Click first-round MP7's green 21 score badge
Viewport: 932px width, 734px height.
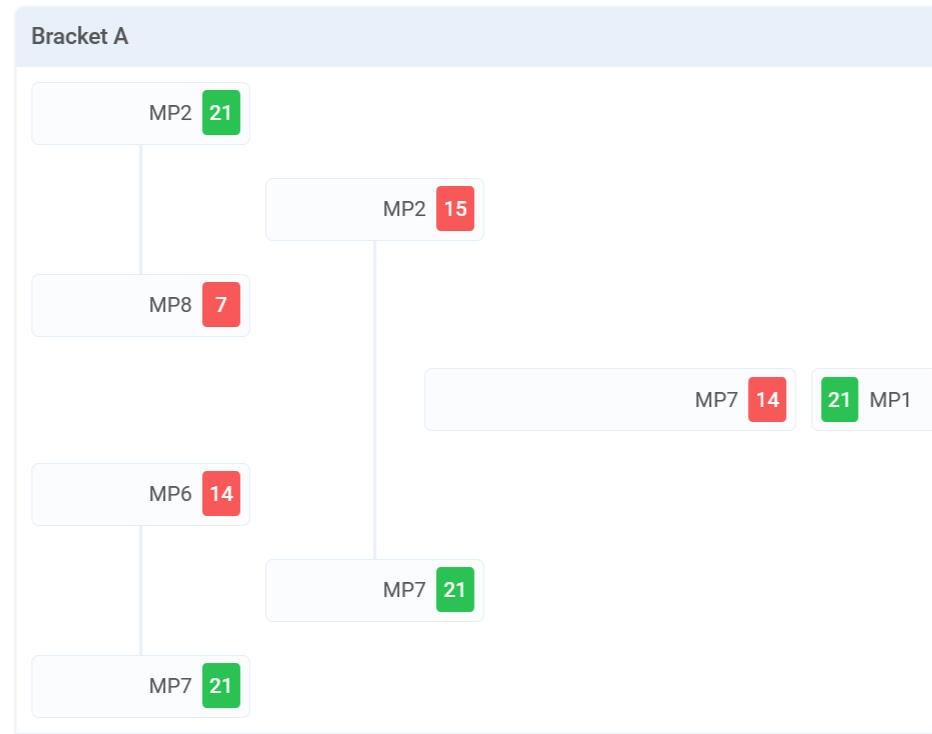click(x=221, y=686)
